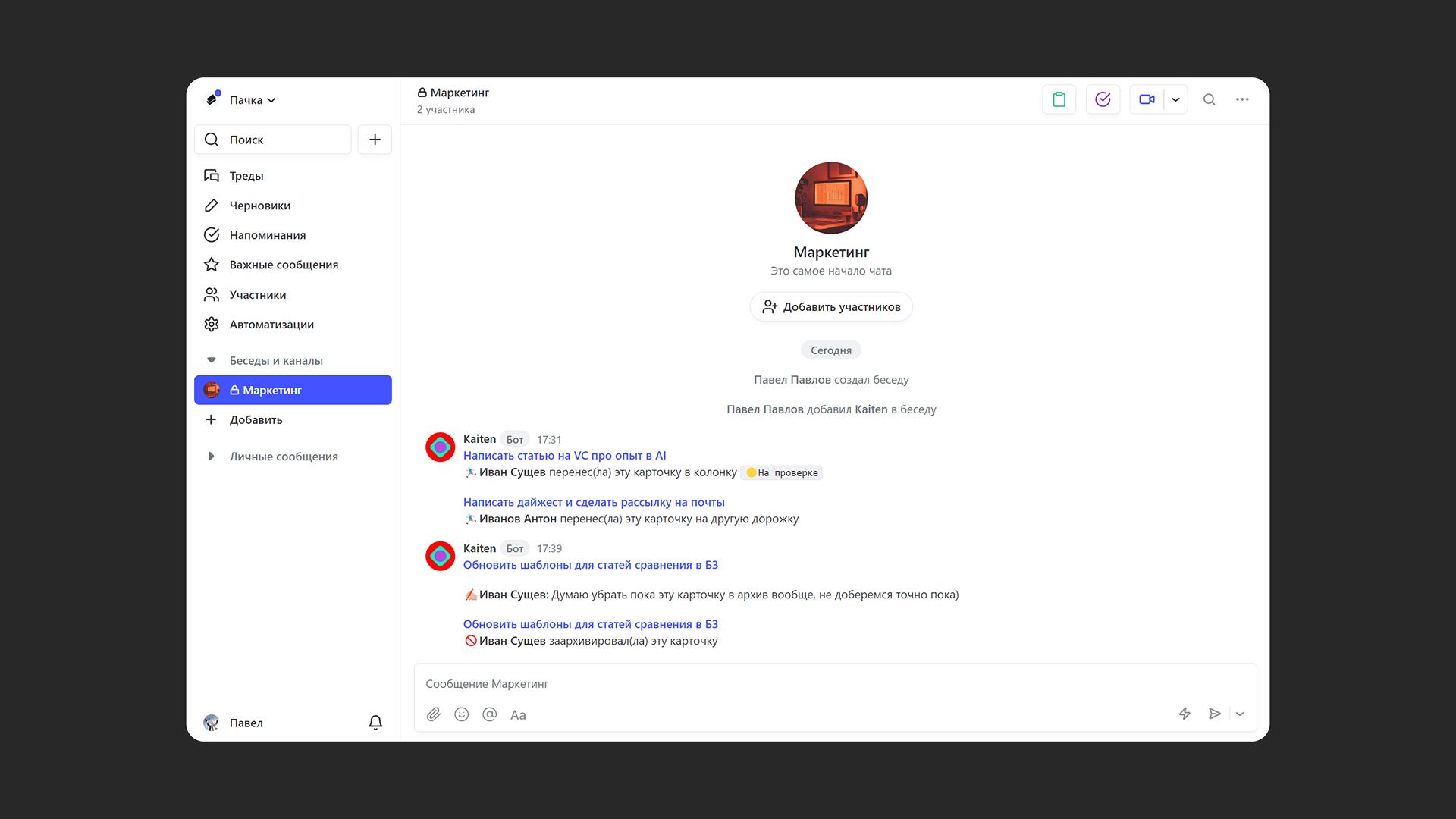
Task: Click the Добавить участников button
Action: coord(831,307)
